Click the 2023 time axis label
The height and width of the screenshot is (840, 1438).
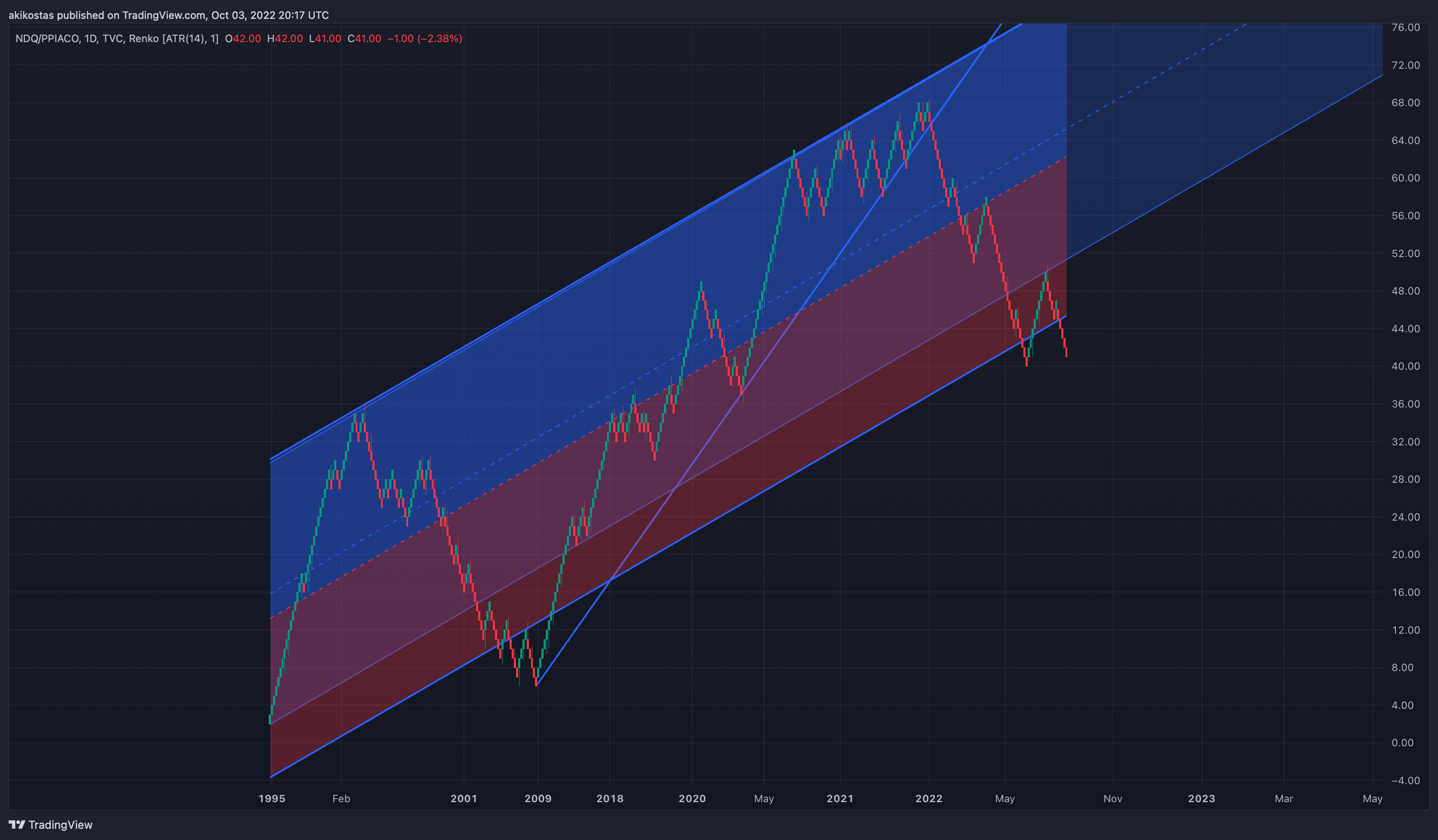(x=1202, y=798)
